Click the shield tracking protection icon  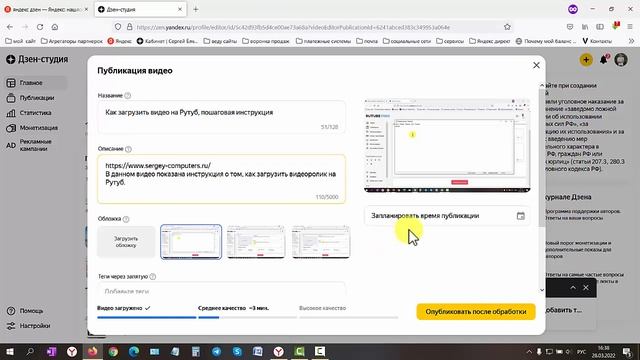[118, 27]
